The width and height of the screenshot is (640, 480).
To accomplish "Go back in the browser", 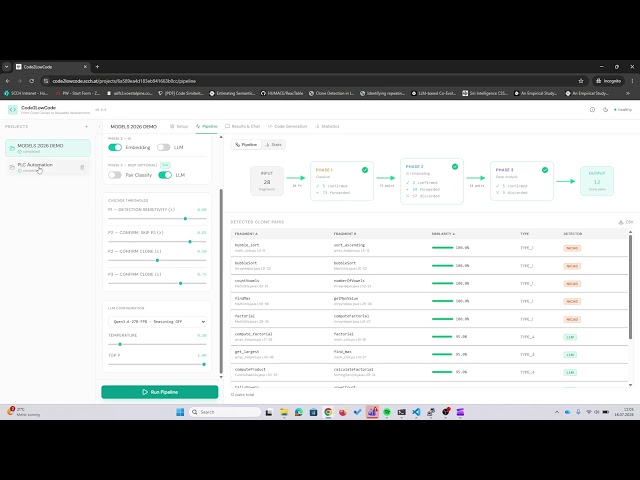I will pos(8,81).
